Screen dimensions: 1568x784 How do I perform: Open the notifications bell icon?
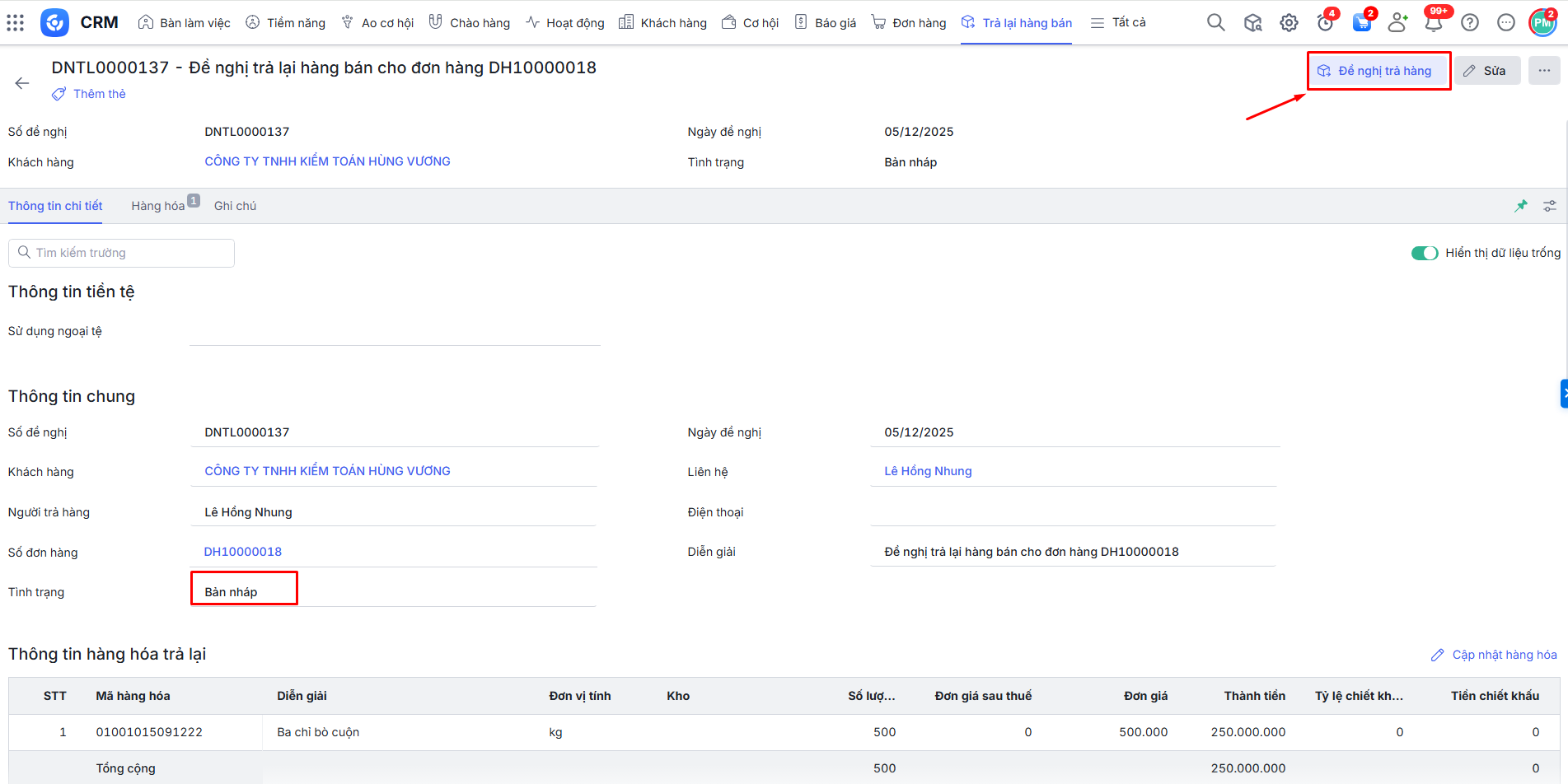1434,23
